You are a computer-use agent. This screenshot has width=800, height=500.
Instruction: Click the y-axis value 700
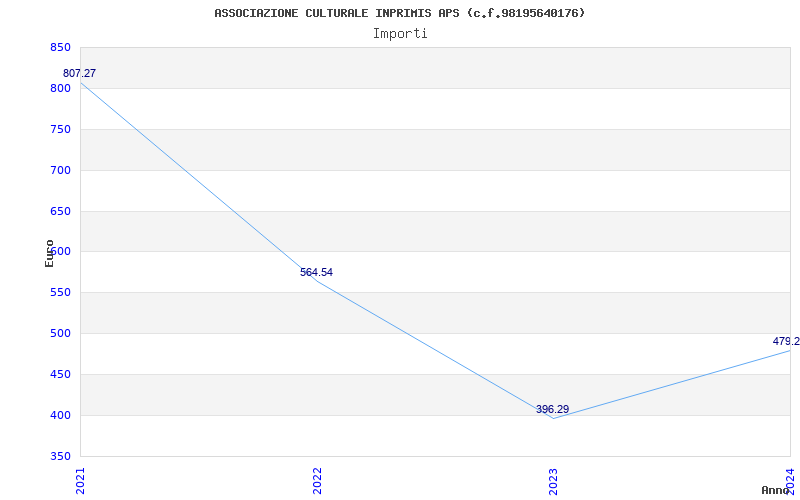tap(60, 170)
